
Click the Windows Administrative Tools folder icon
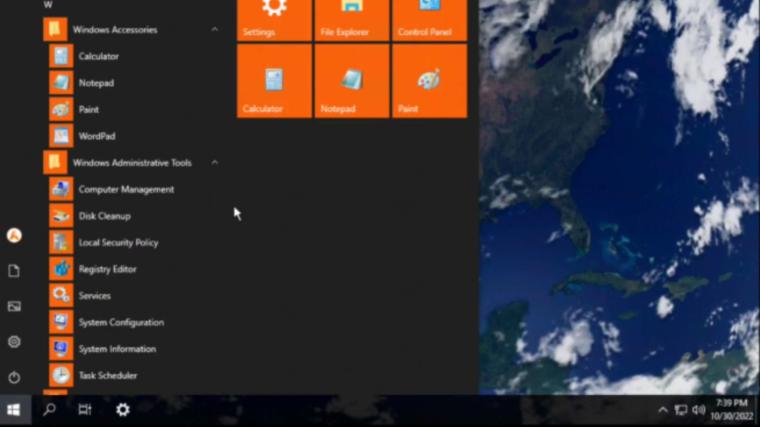click(55, 163)
